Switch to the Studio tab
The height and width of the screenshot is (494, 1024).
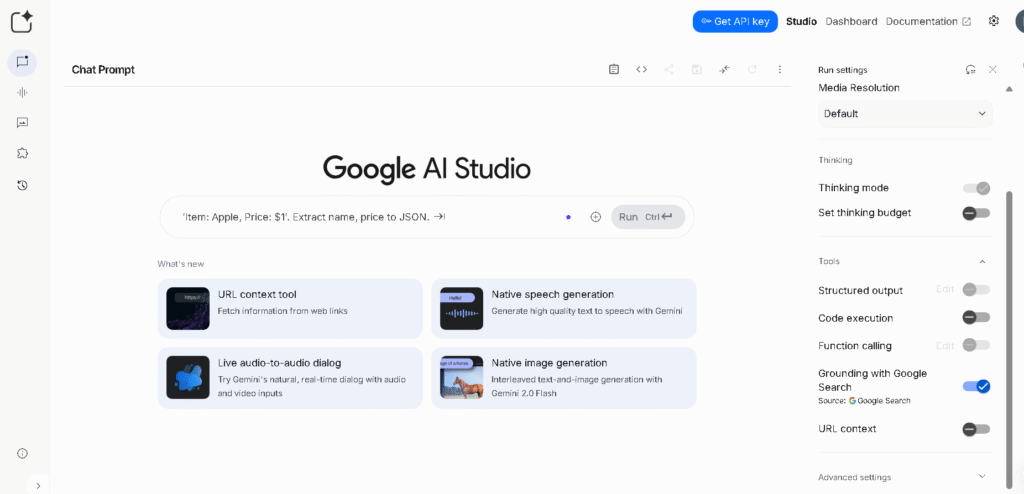[801, 21]
